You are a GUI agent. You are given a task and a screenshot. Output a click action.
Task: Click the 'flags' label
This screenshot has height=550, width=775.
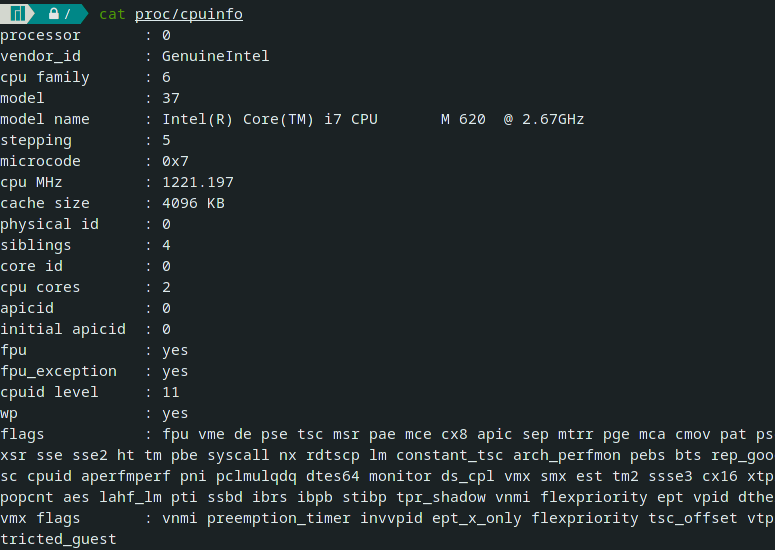22,434
